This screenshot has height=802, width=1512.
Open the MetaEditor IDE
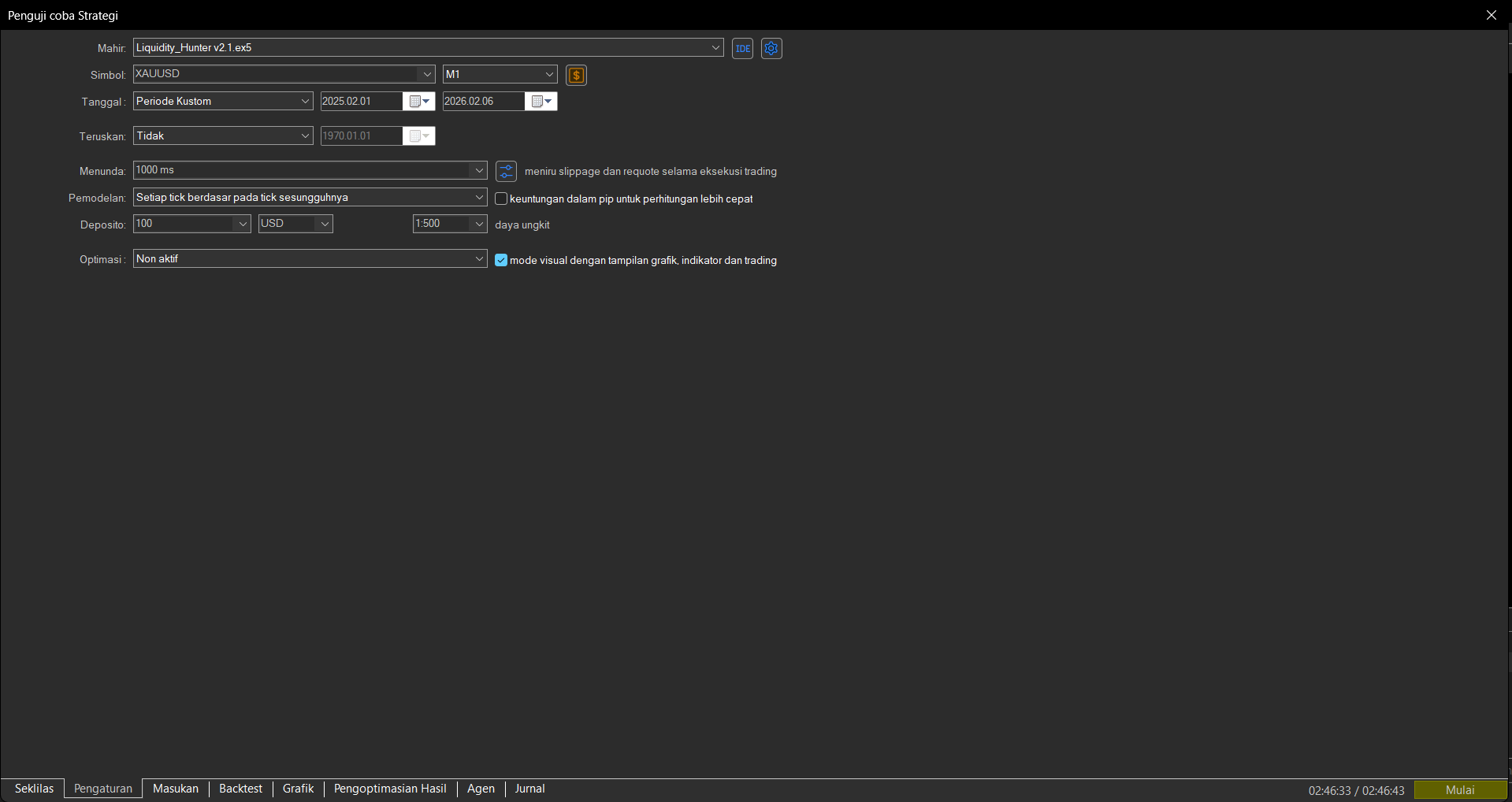(x=741, y=48)
